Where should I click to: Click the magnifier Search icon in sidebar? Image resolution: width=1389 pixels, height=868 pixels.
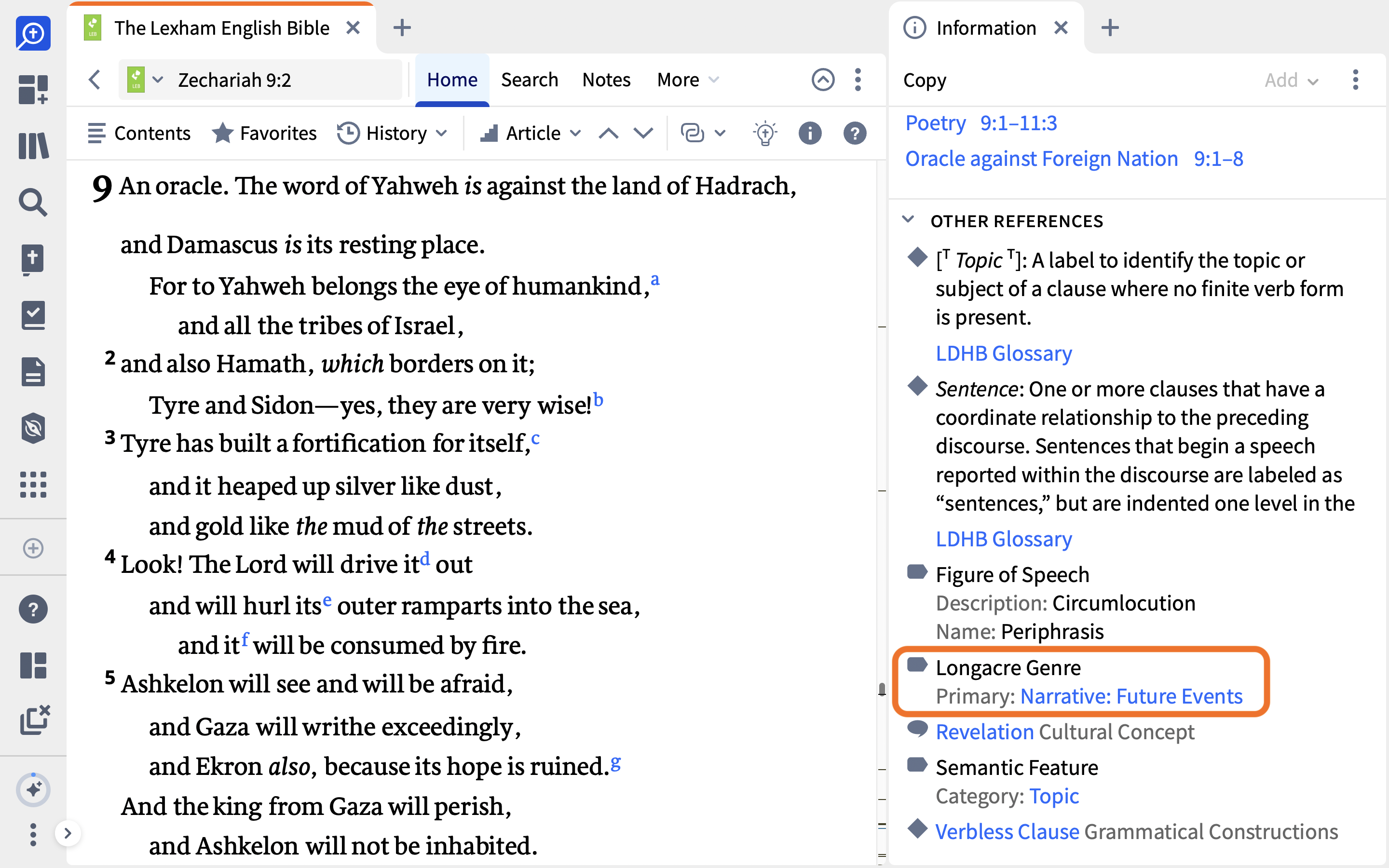33,202
